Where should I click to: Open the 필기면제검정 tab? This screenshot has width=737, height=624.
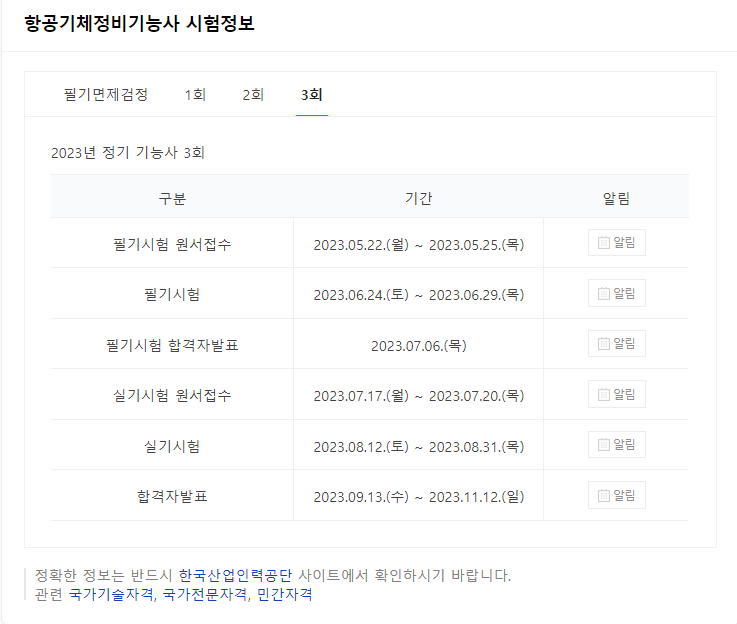pos(106,94)
